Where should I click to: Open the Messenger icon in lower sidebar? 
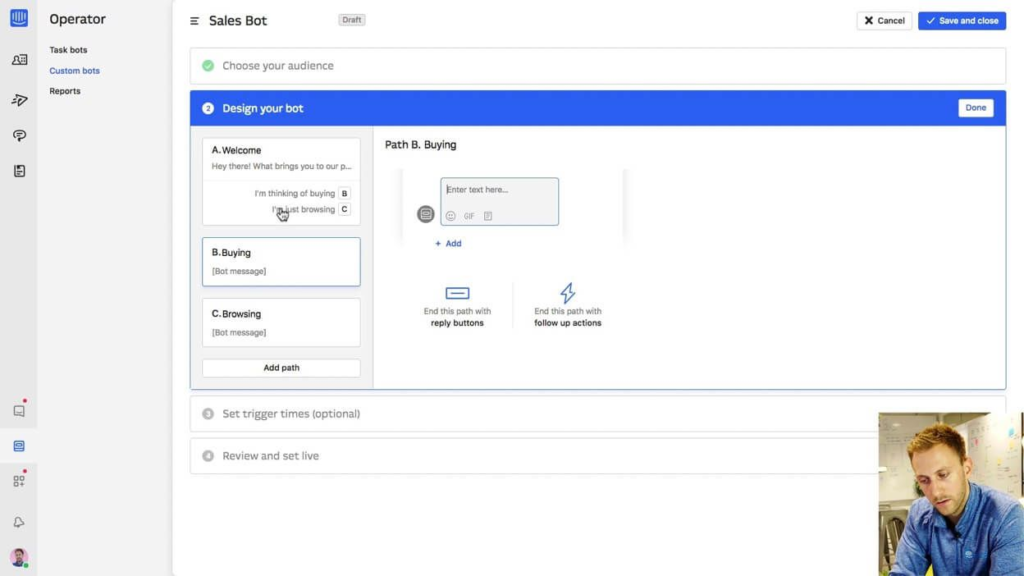point(17,409)
